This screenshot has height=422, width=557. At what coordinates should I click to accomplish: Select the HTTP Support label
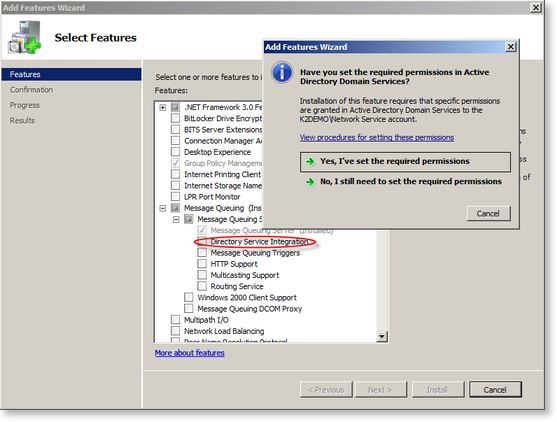coord(234,264)
